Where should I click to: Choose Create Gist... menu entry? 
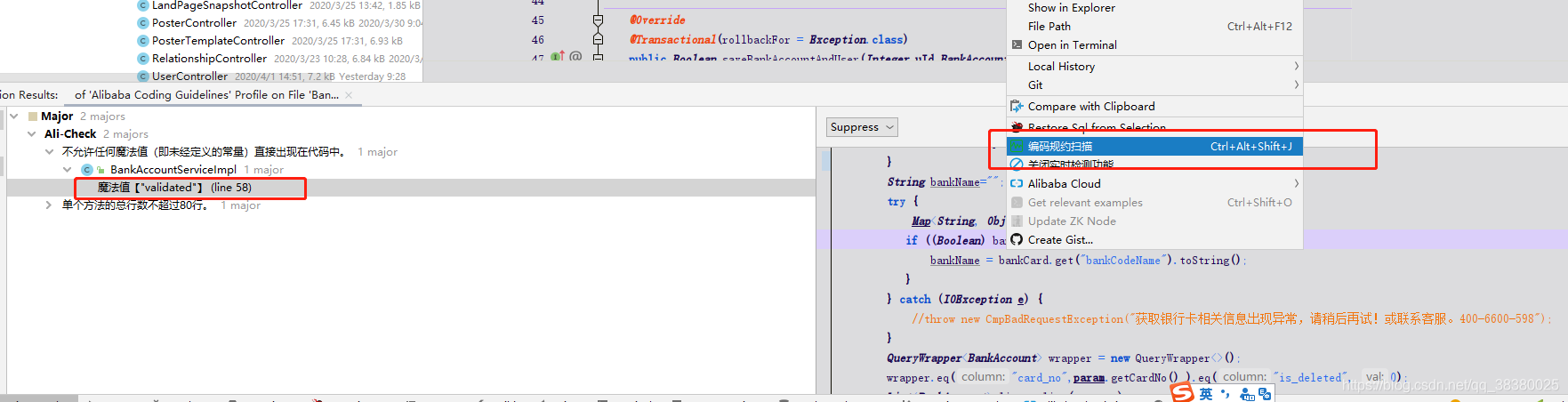[1154, 239]
